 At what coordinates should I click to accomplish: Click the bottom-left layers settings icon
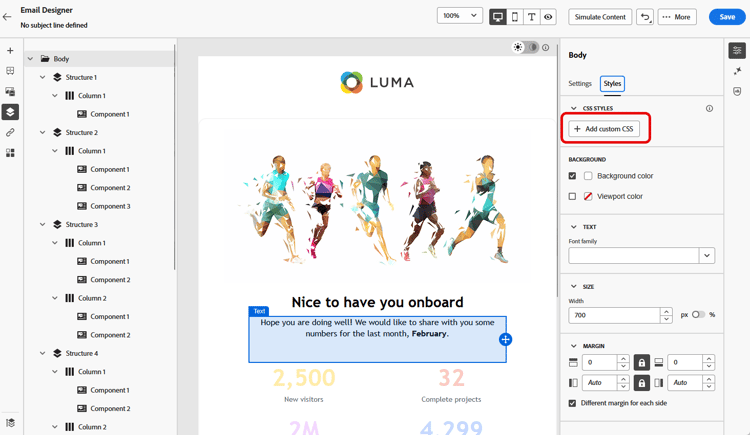click(10, 423)
